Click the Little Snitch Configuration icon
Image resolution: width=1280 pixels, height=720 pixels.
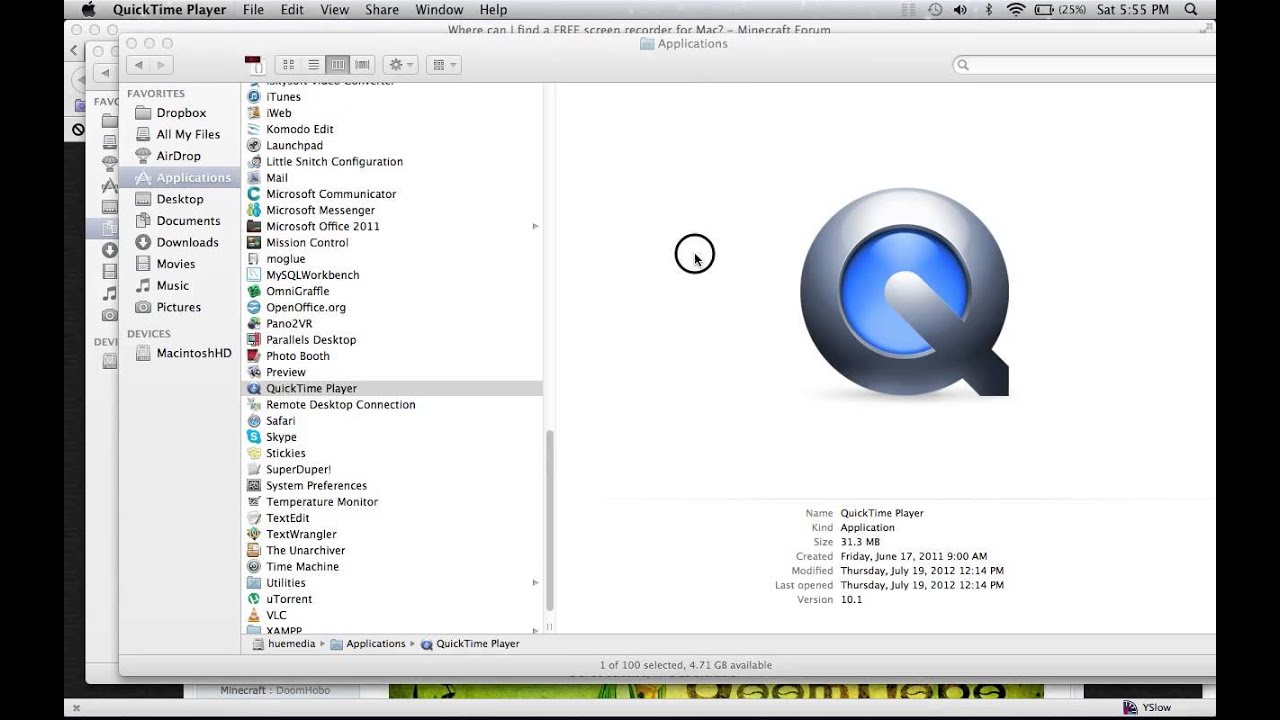[x=254, y=161]
